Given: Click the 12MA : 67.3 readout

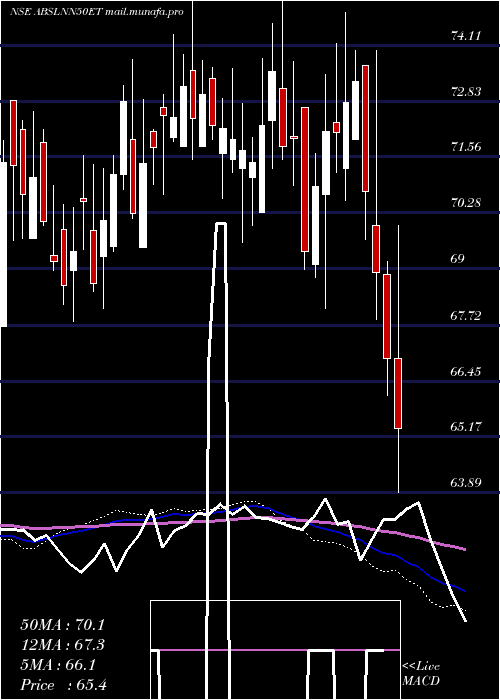Looking at the screenshot, I should [x=64, y=645].
